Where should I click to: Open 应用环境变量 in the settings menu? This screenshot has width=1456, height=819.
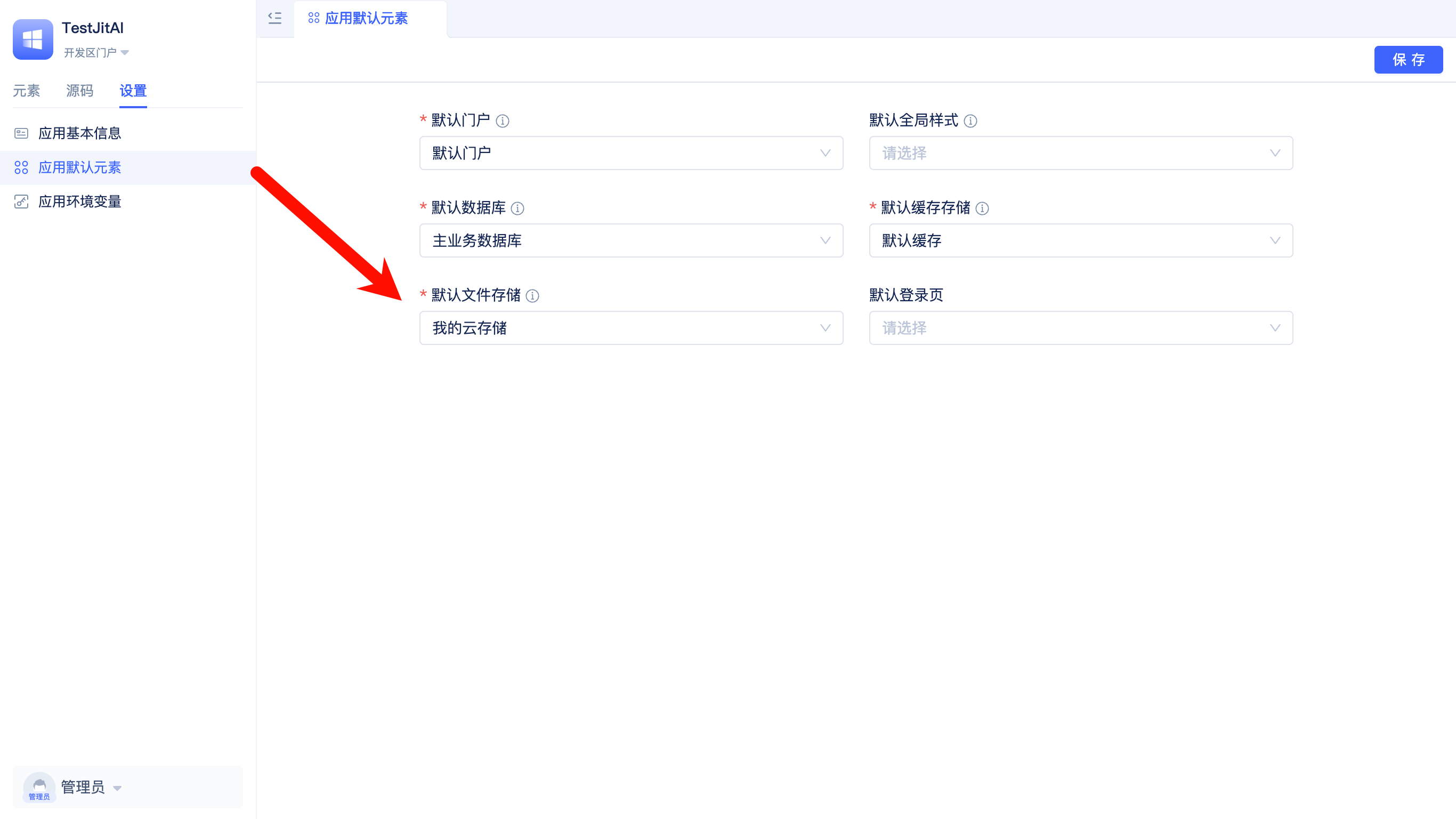click(x=128, y=202)
